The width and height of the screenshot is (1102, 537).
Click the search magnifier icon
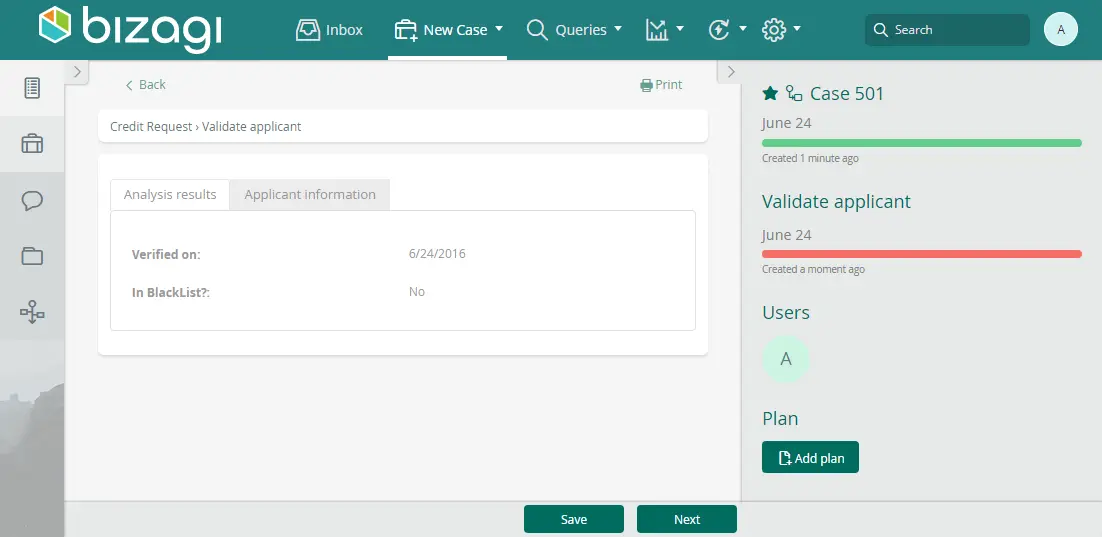881,30
